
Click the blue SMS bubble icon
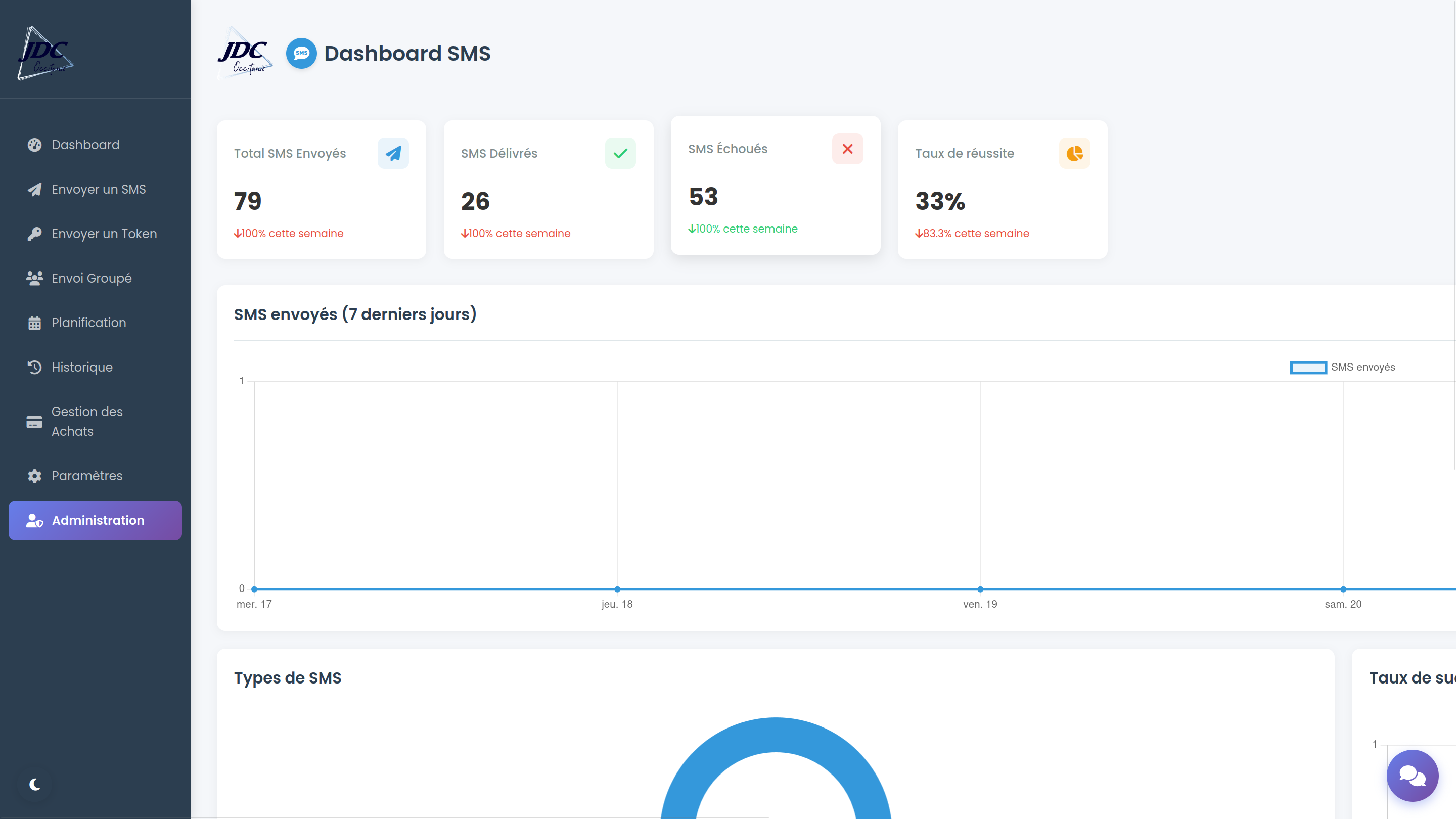point(301,53)
